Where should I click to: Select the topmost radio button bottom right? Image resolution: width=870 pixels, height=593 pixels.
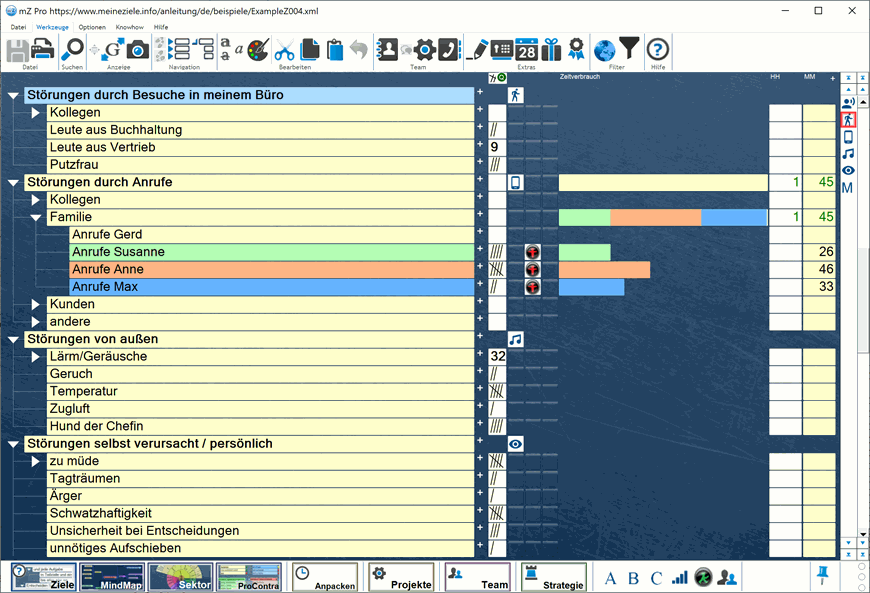(861, 567)
